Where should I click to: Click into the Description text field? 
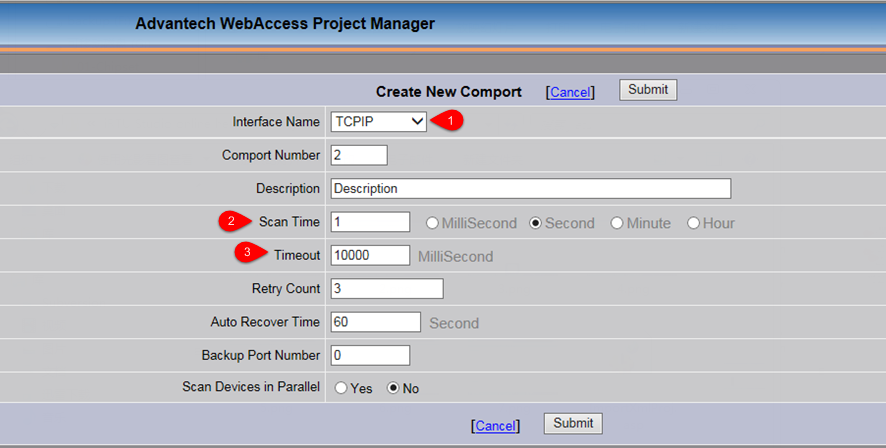coord(530,188)
